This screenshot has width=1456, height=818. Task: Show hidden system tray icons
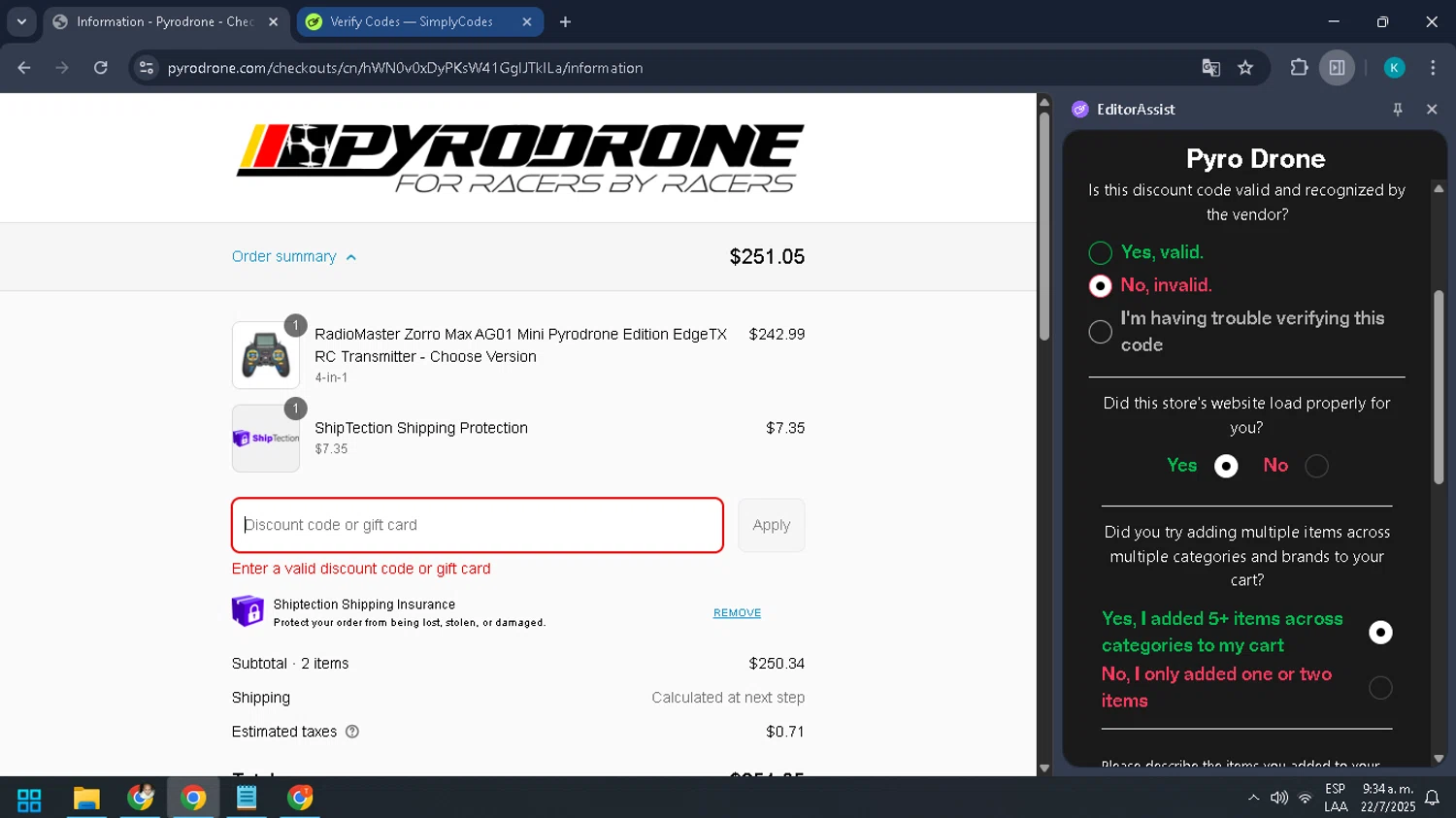point(1253,798)
